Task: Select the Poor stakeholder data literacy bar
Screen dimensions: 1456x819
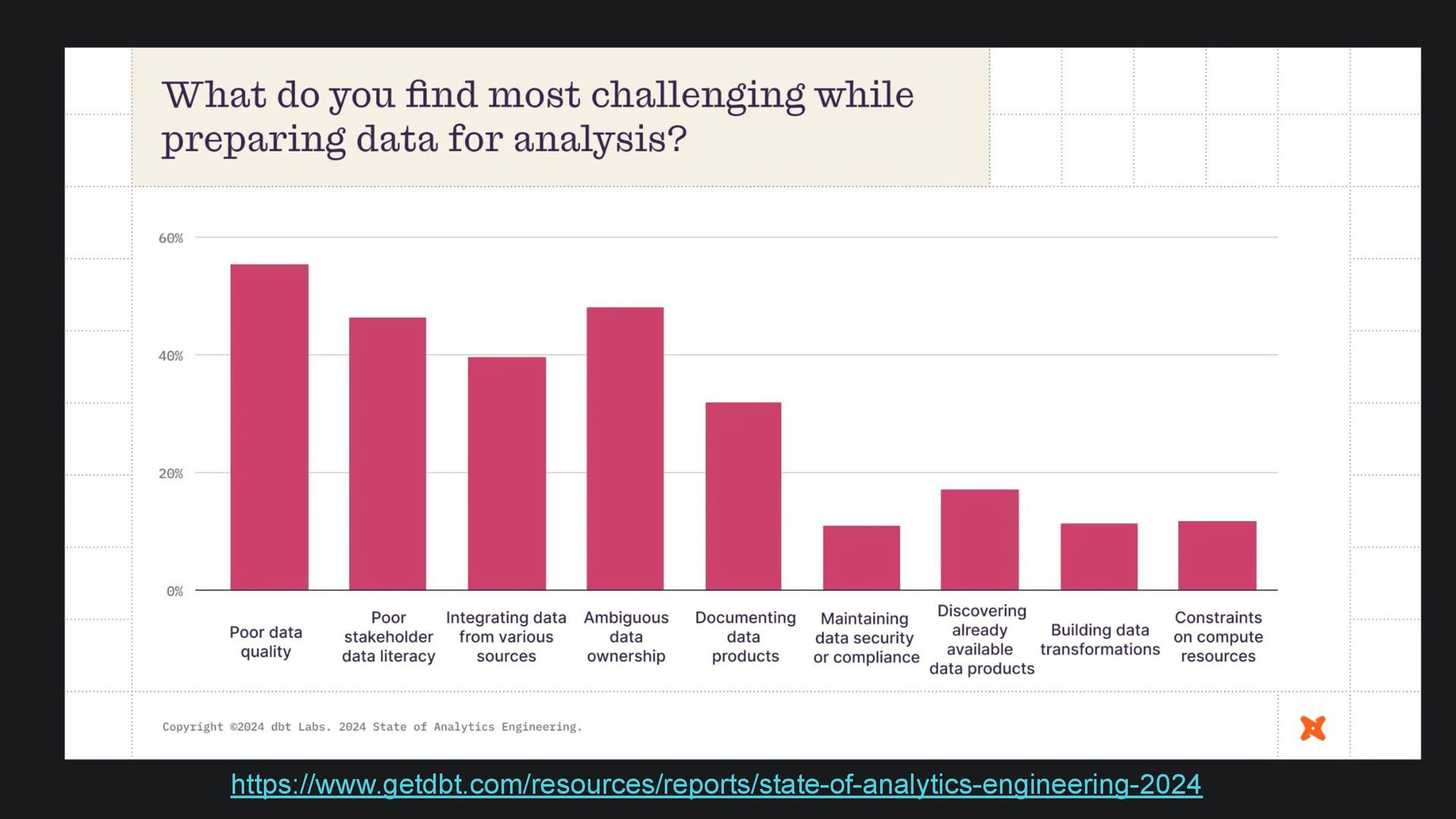Action: point(388,453)
